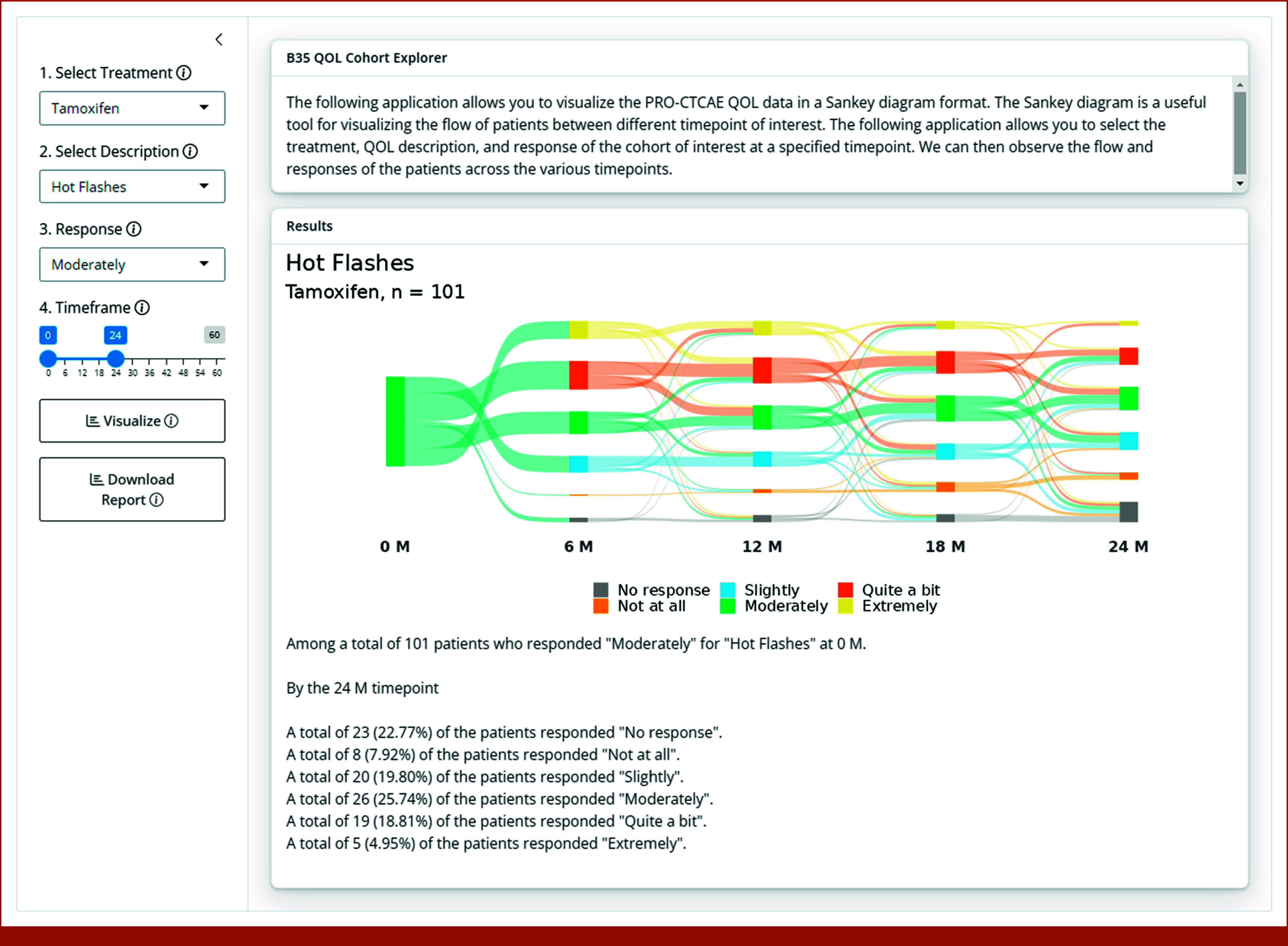Click the description panel scrollbar down arrow

1240,184
